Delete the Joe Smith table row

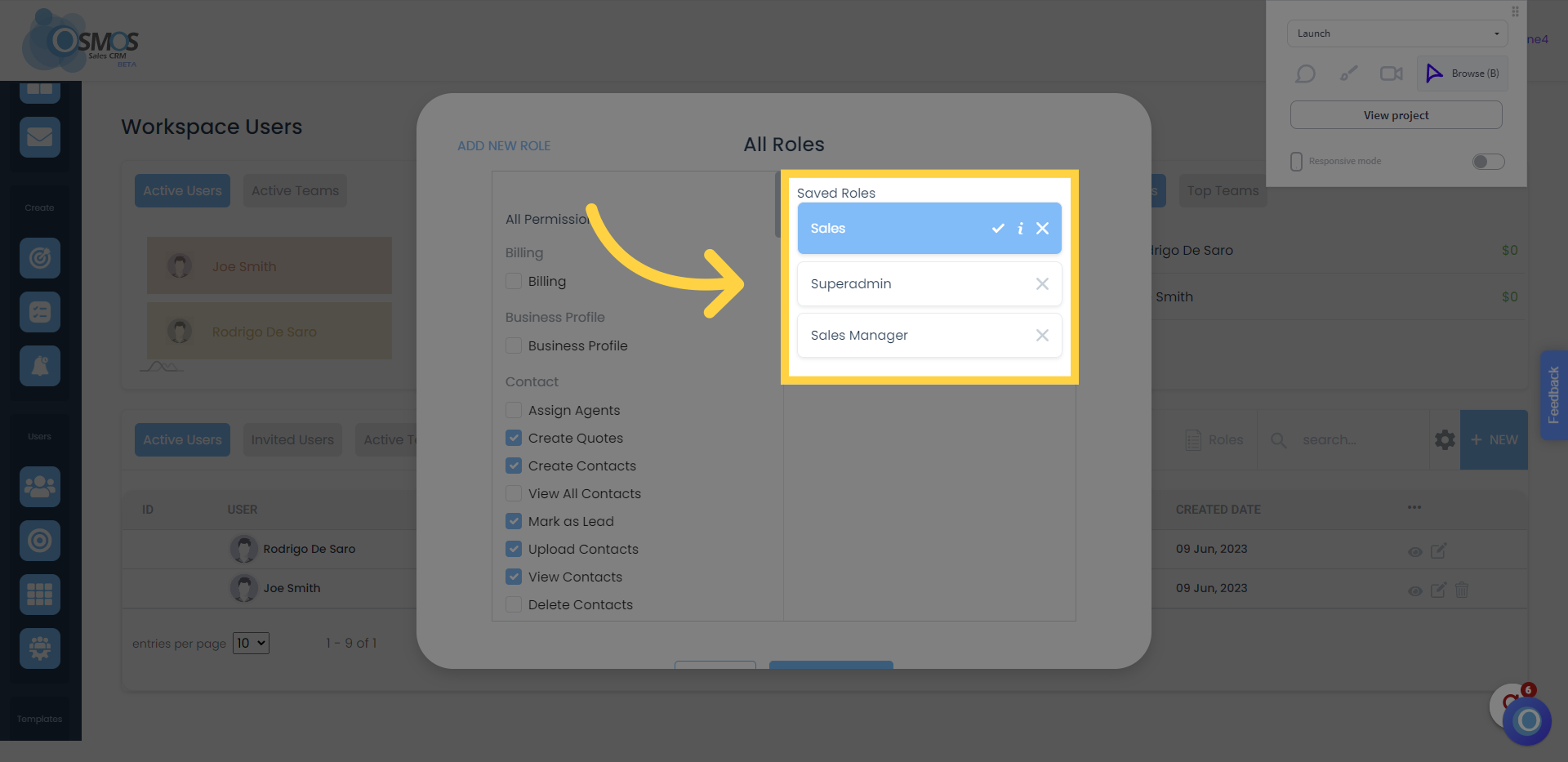pyautogui.click(x=1462, y=590)
